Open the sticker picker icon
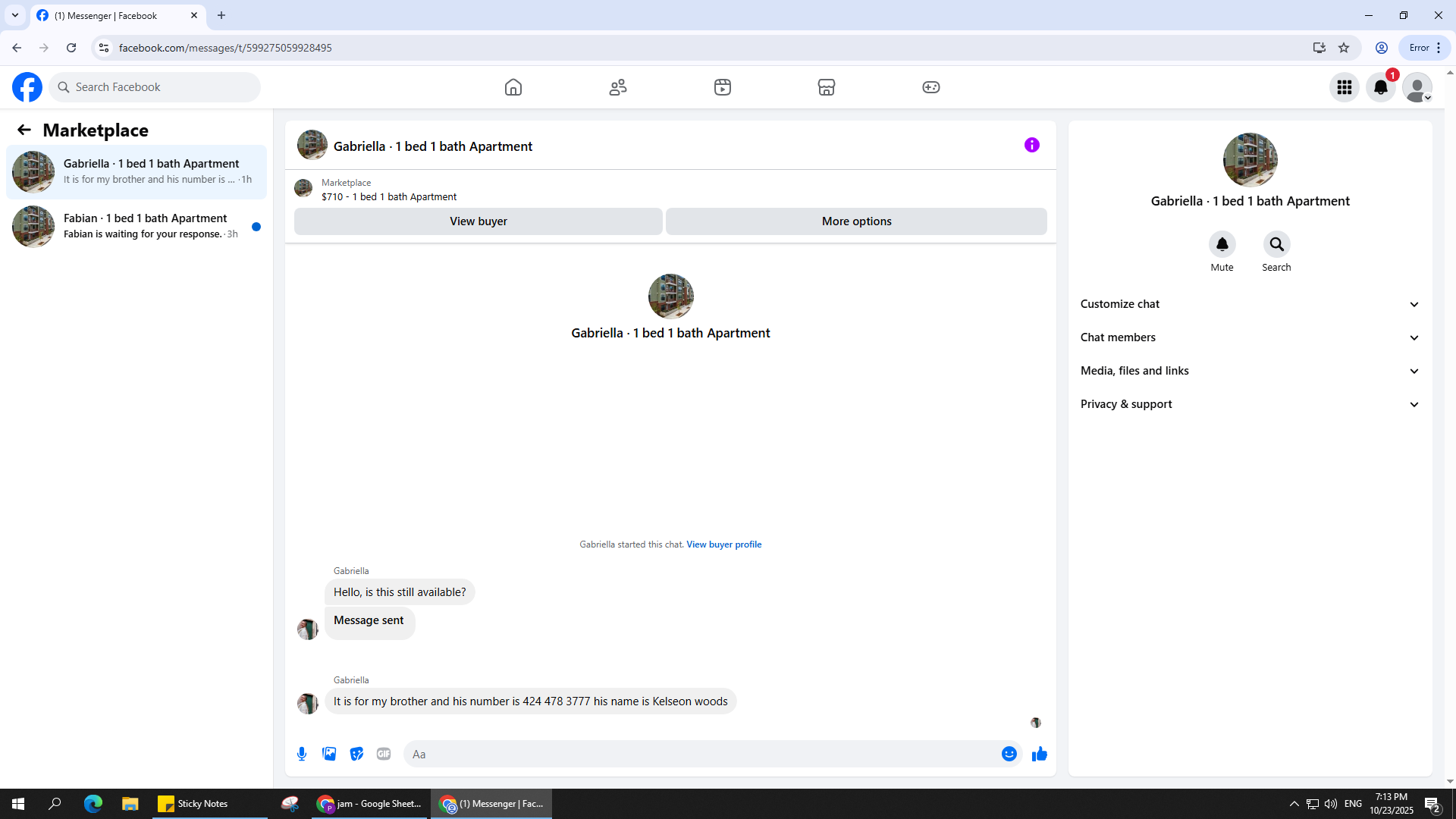Screen dimensions: 1456x819 356,754
